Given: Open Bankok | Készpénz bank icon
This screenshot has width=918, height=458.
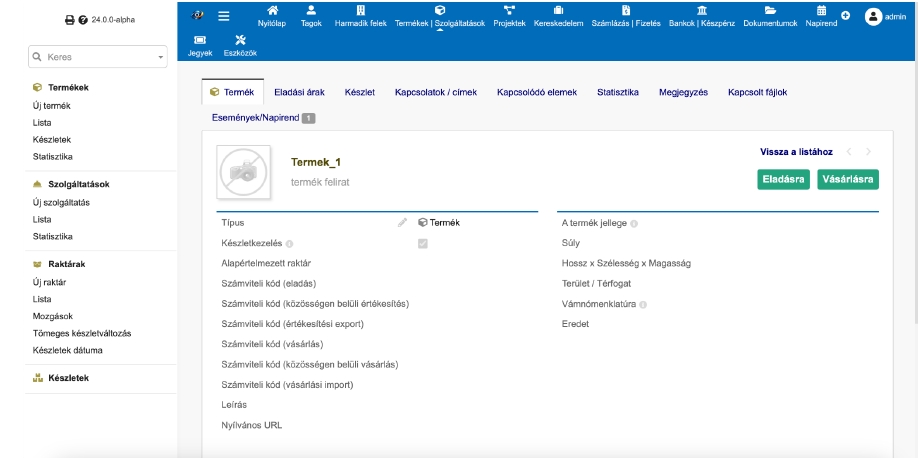Looking at the screenshot, I should click(x=701, y=11).
